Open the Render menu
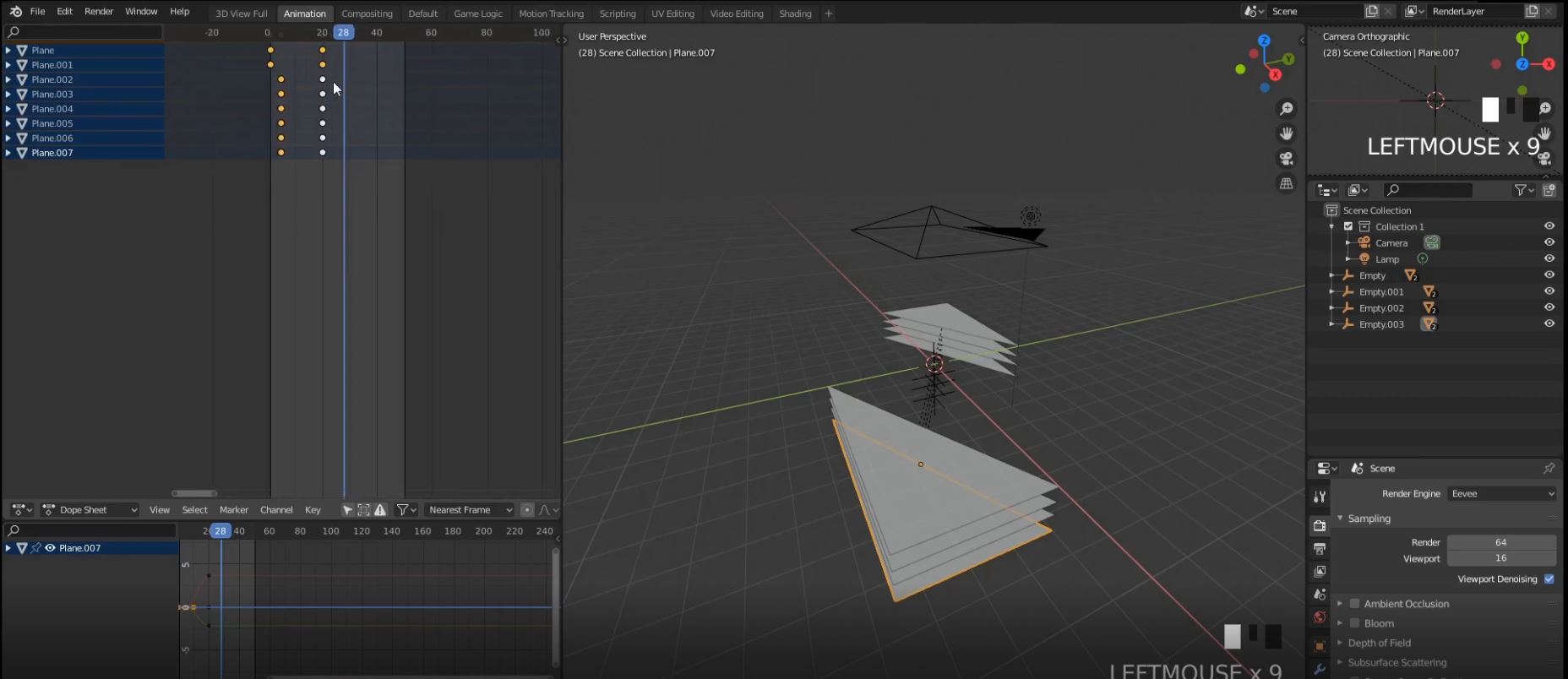 coord(99,12)
